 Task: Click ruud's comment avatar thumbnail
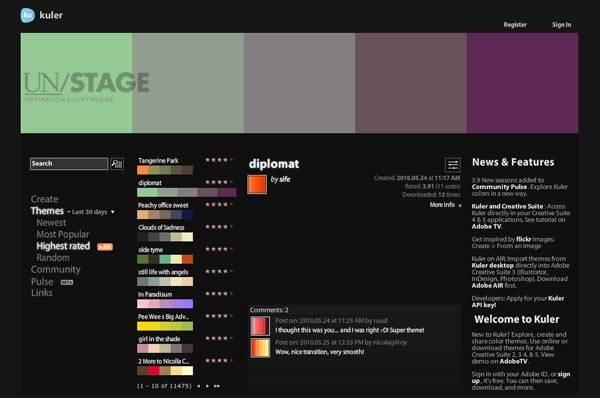click(x=260, y=326)
